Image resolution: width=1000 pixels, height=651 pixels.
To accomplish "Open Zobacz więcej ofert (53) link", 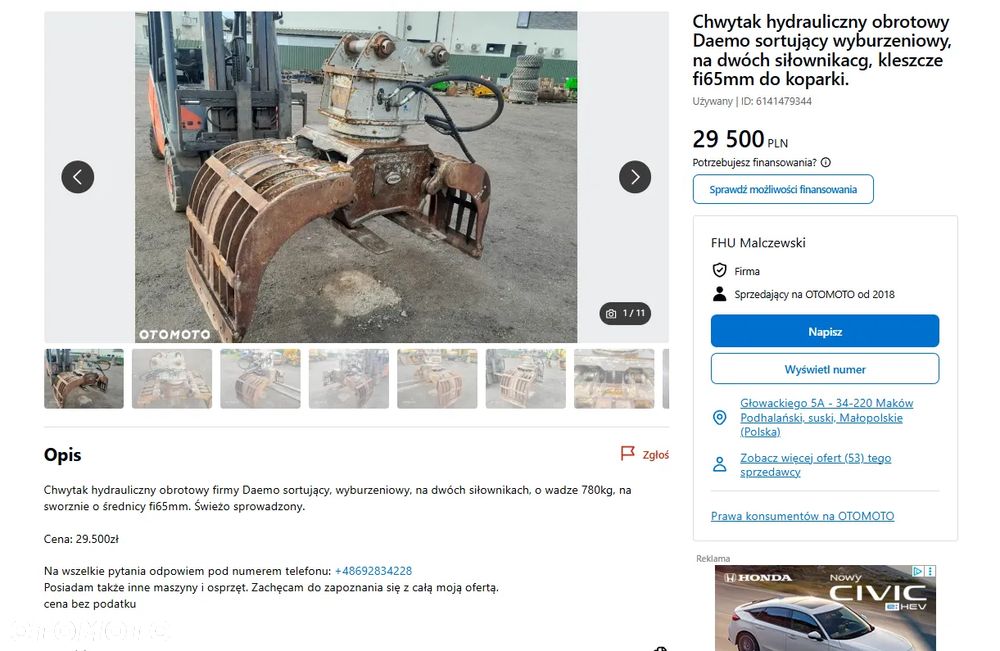I will point(815,465).
